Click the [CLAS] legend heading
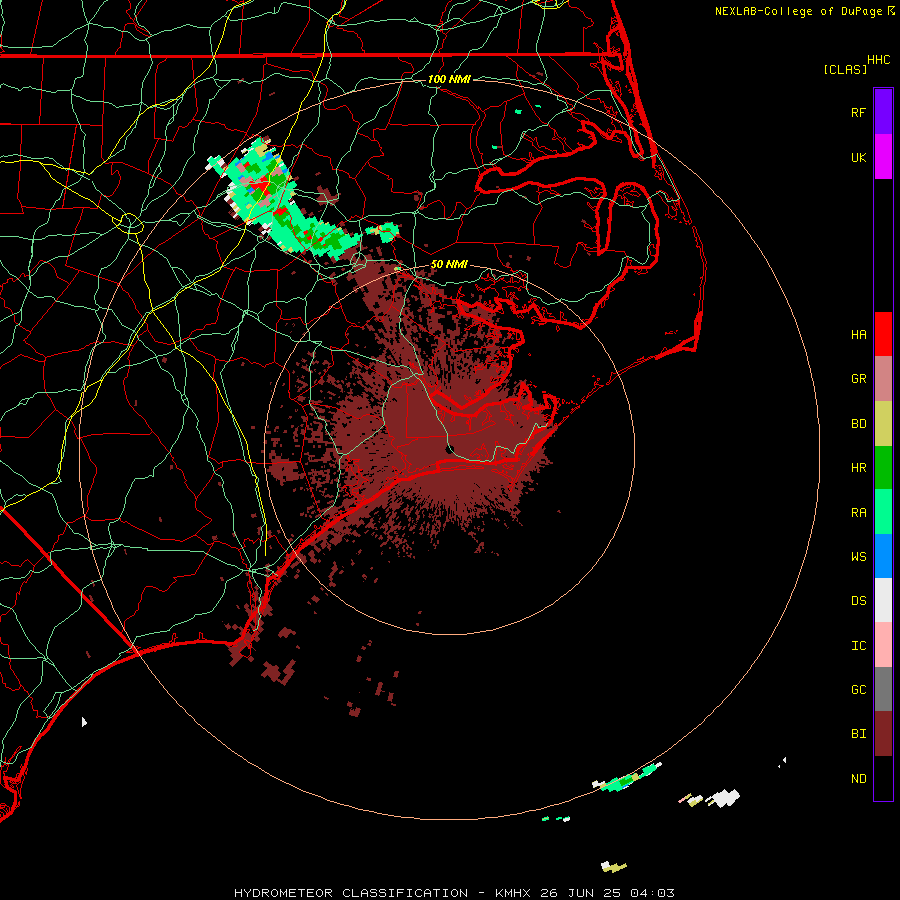The height and width of the screenshot is (900, 900). [x=845, y=69]
